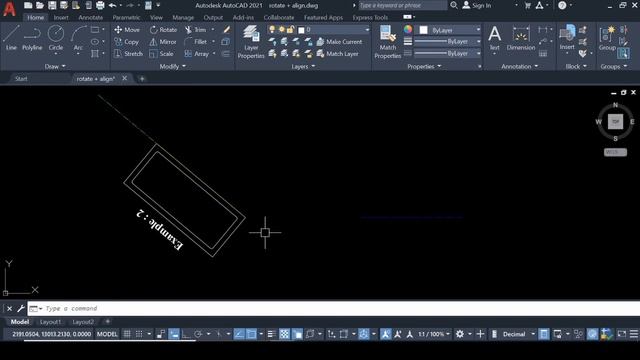Toggle layer lock padlock icon

click(290, 30)
